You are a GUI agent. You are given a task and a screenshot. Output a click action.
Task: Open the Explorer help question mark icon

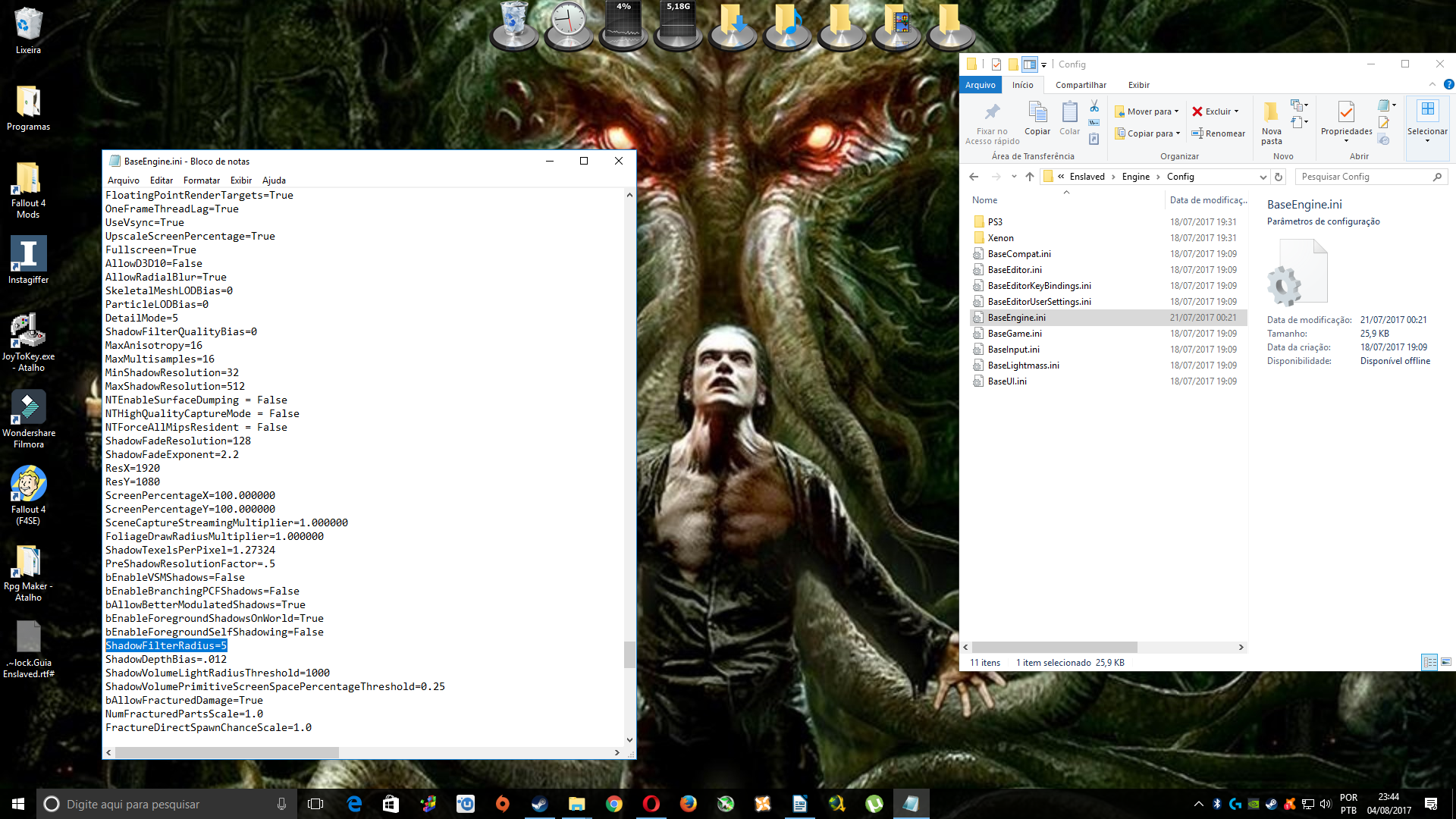pos(1448,84)
